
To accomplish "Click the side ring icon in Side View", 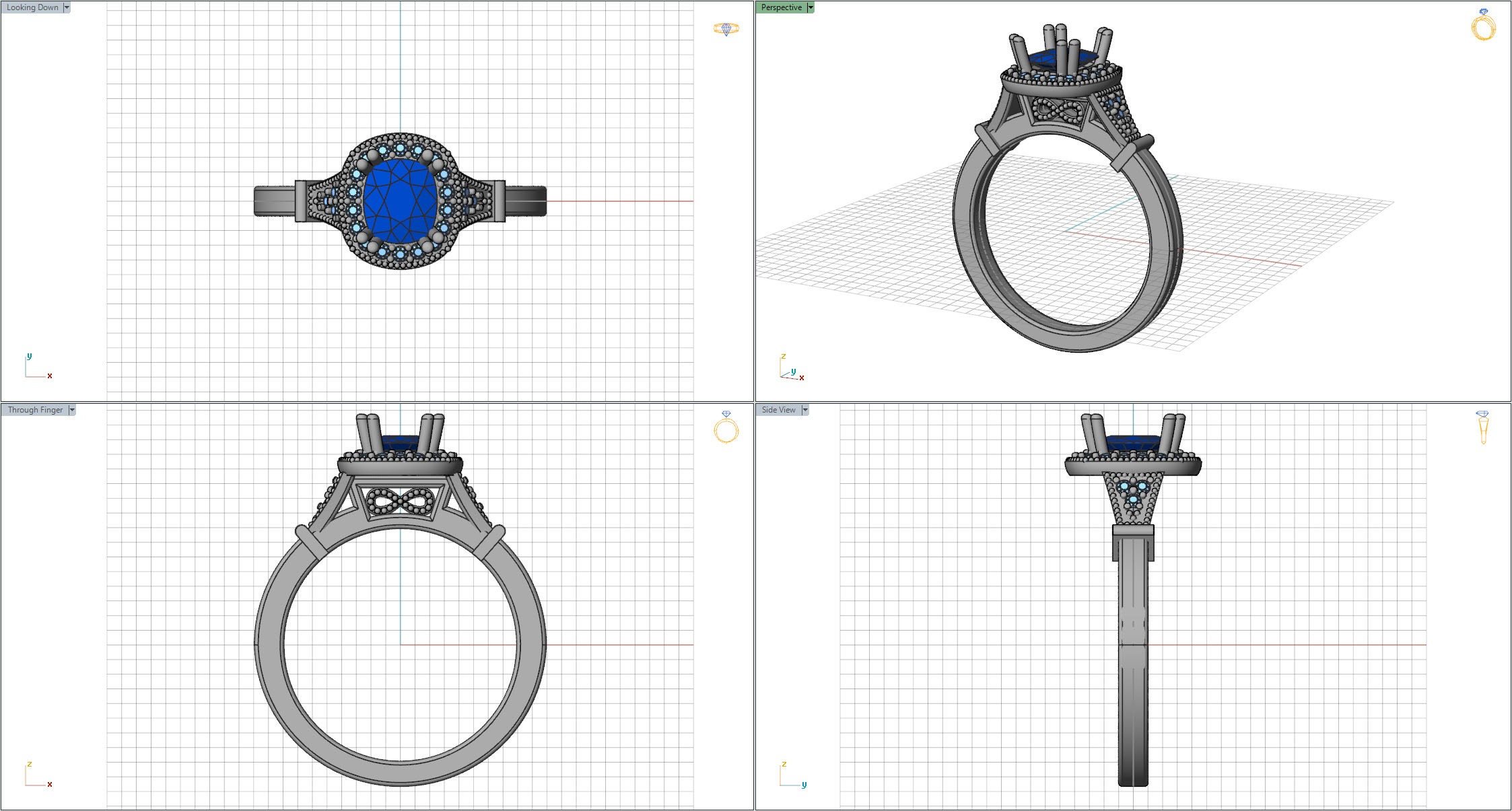I will click(x=1482, y=427).
